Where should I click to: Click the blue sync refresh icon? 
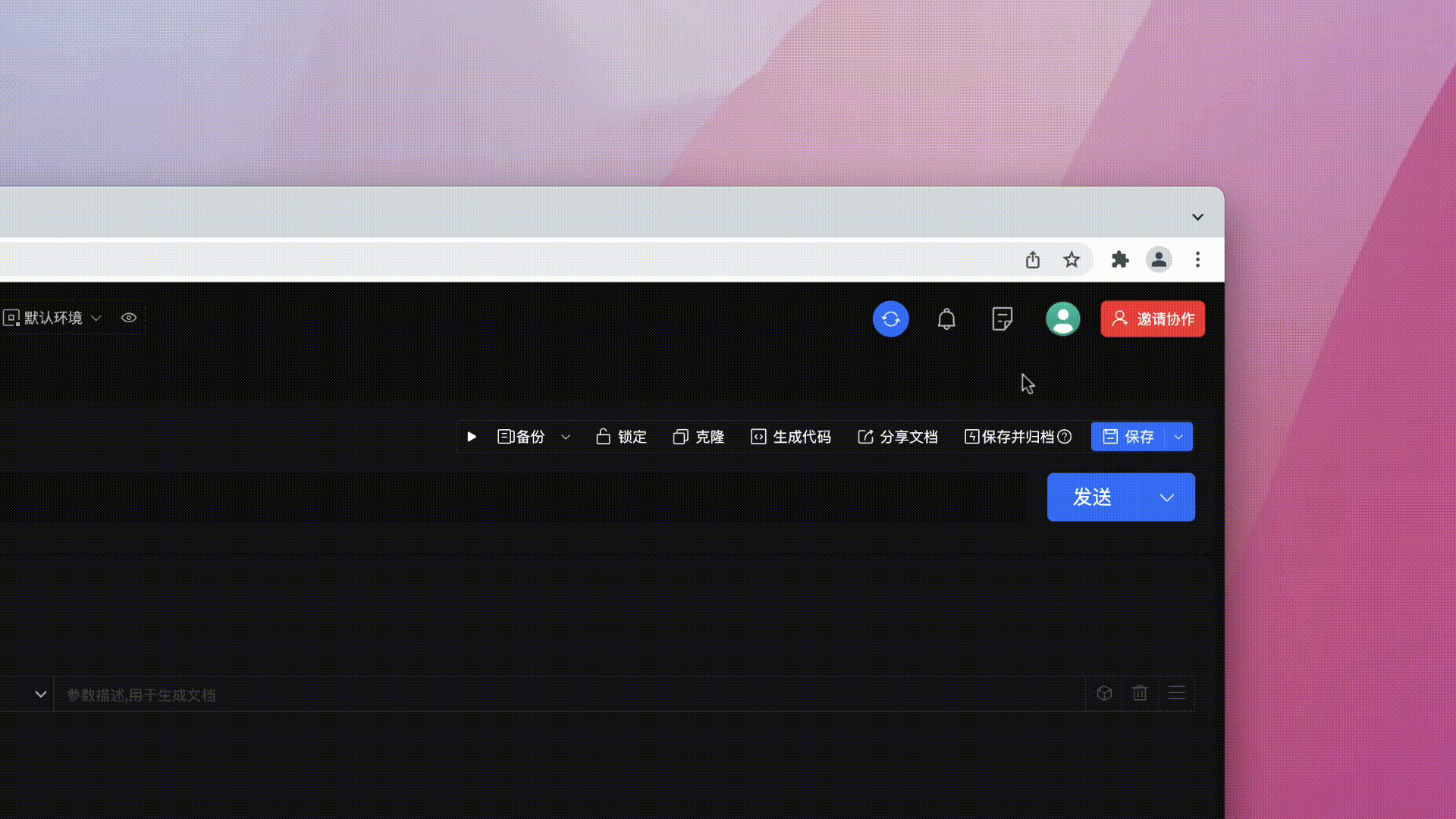click(890, 318)
